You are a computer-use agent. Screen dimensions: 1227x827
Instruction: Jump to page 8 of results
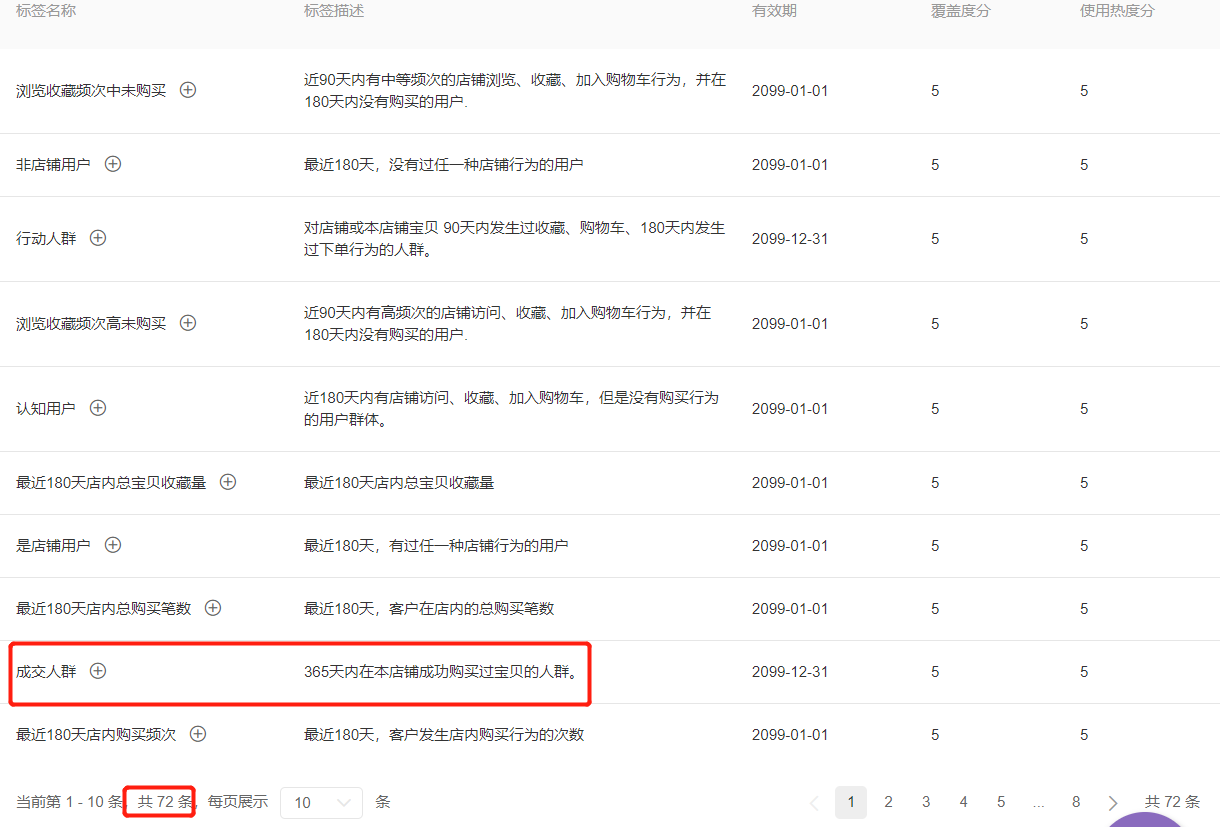1076,802
